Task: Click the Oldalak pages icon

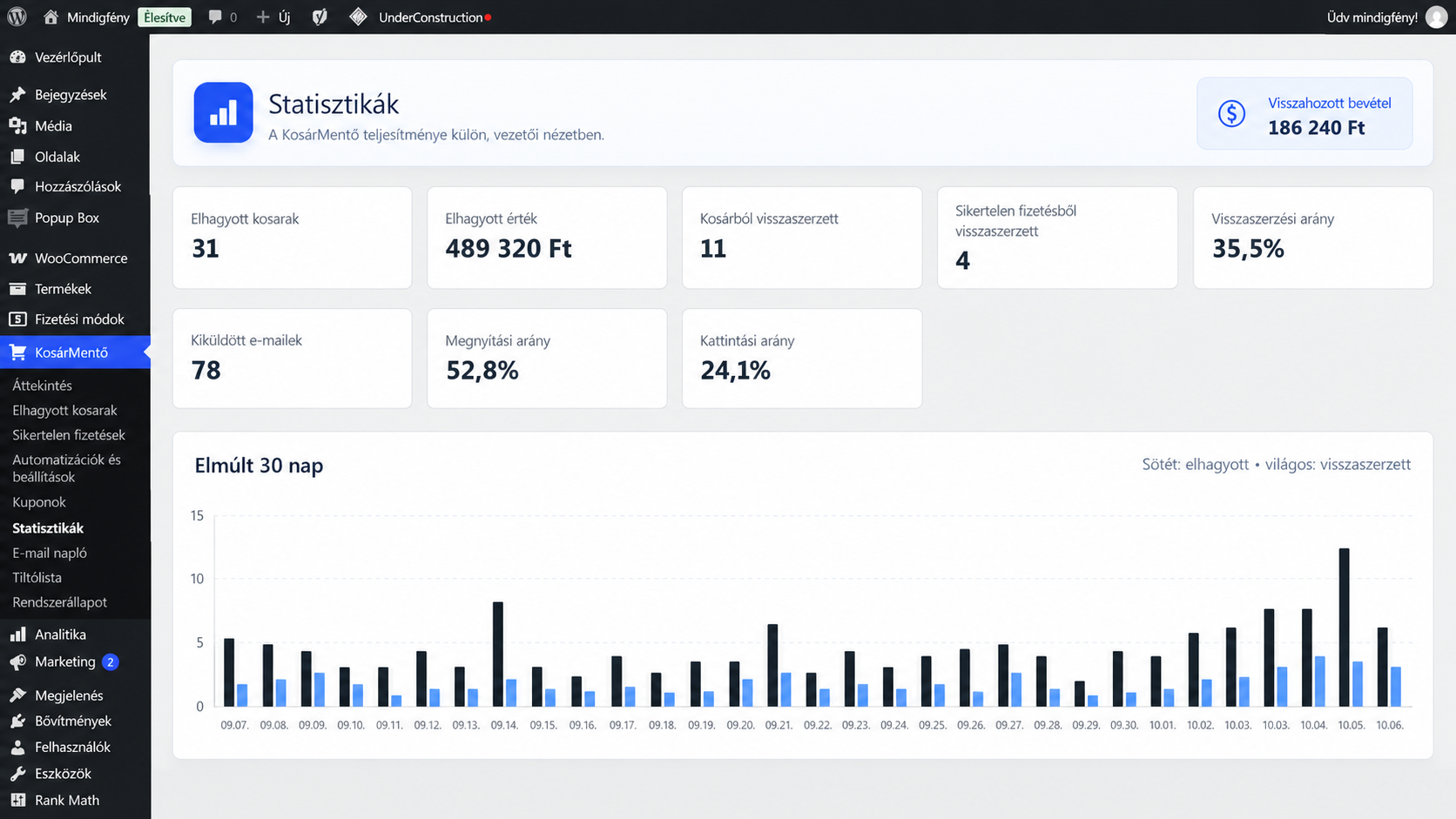Action: click(x=17, y=157)
